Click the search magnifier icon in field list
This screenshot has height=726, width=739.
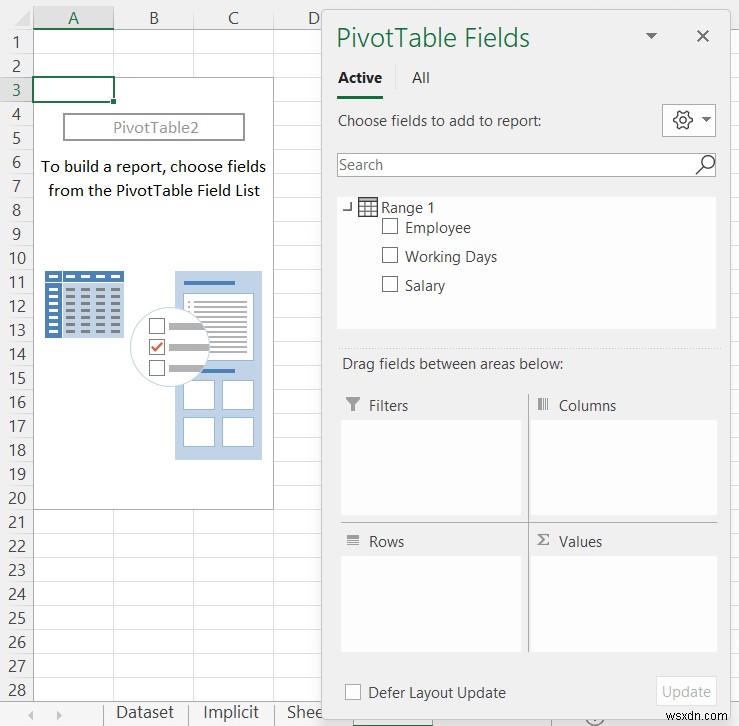pos(705,165)
